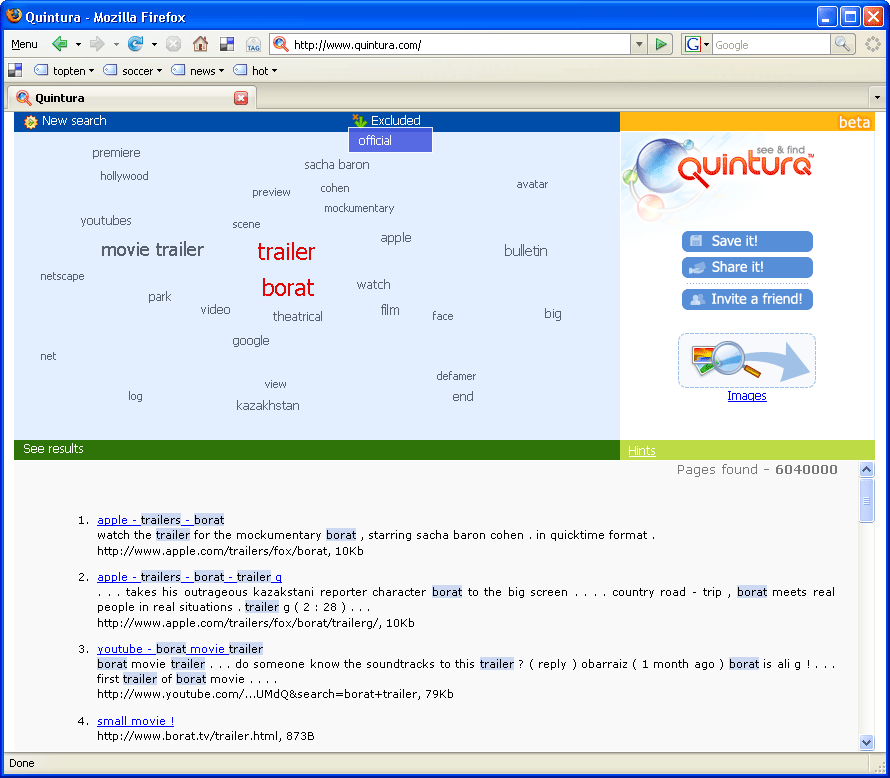Click the Save it! button

tap(747, 241)
